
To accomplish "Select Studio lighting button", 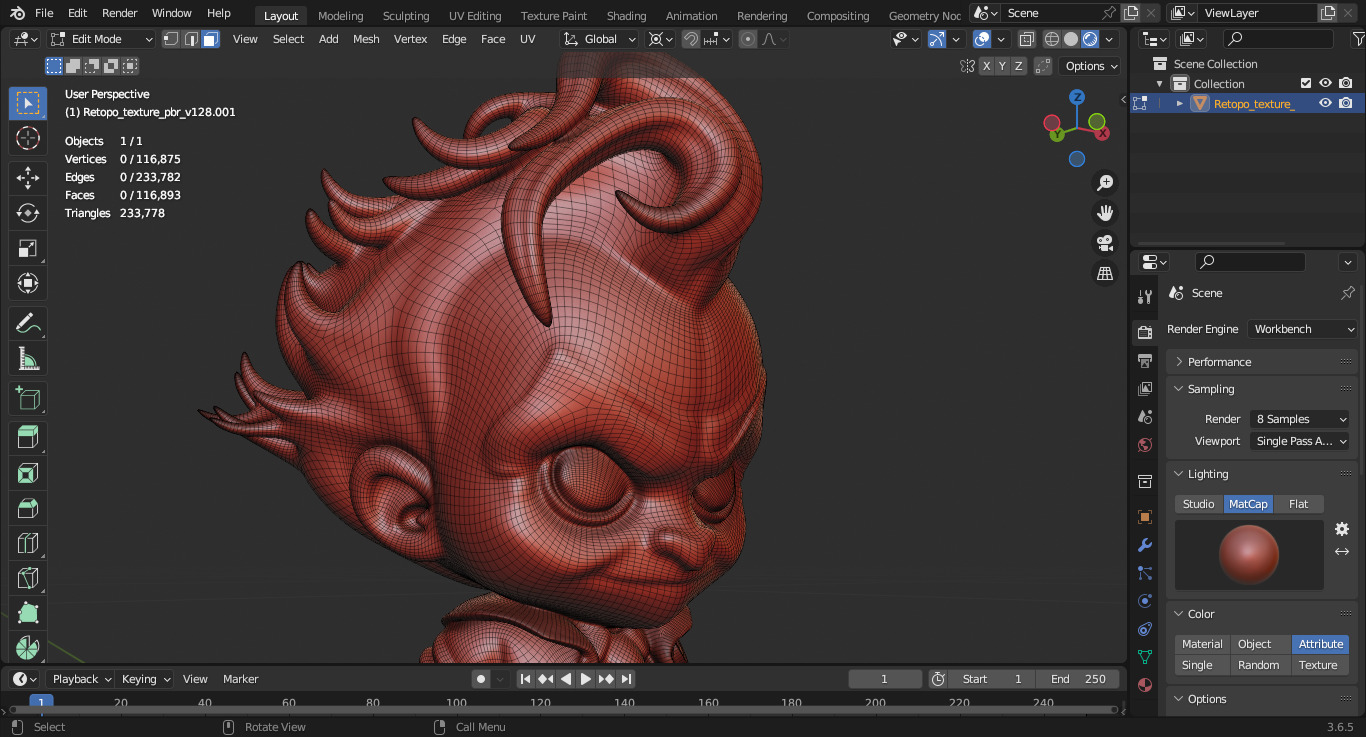I will point(1199,504).
